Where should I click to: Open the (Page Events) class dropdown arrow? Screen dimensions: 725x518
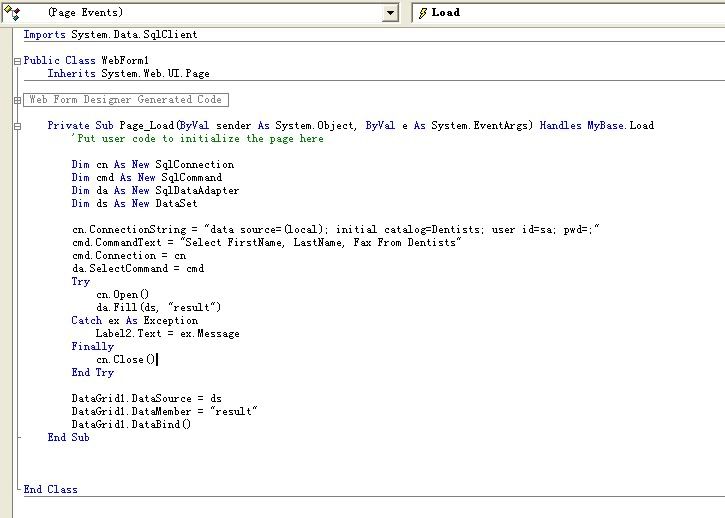[x=390, y=12]
